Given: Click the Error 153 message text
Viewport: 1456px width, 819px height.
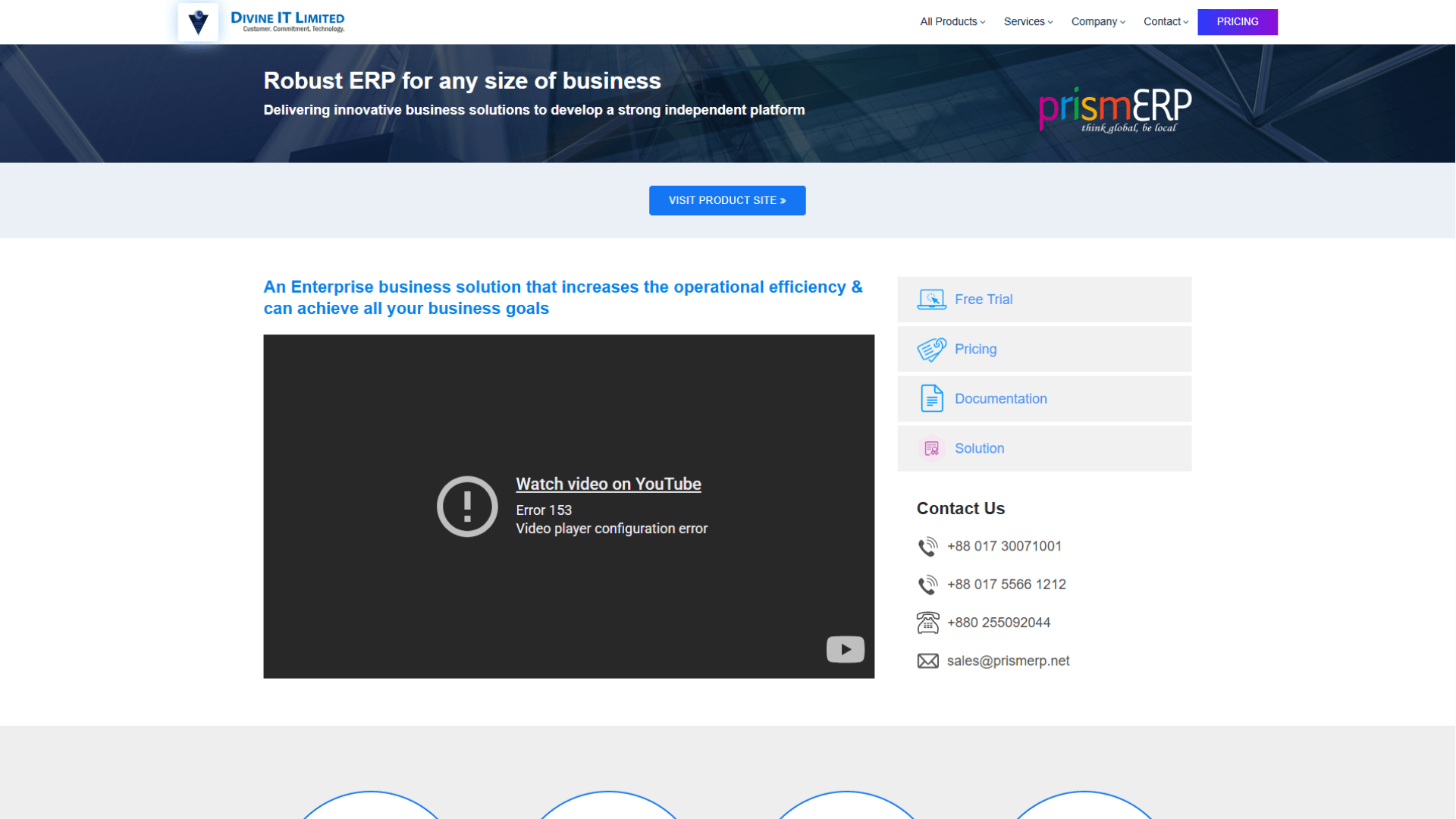Looking at the screenshot, I should point(544,510).
